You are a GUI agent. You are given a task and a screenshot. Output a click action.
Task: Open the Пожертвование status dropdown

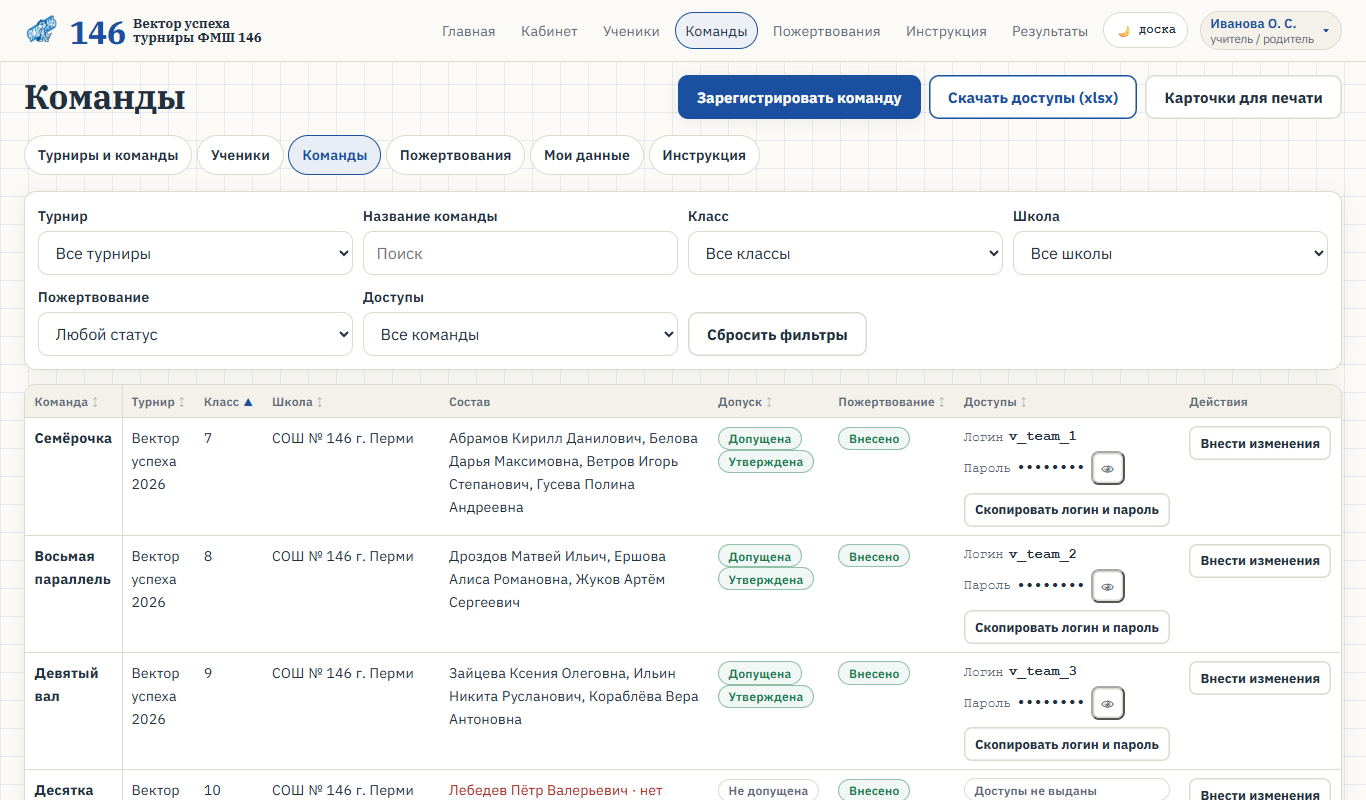pos(195,334)
